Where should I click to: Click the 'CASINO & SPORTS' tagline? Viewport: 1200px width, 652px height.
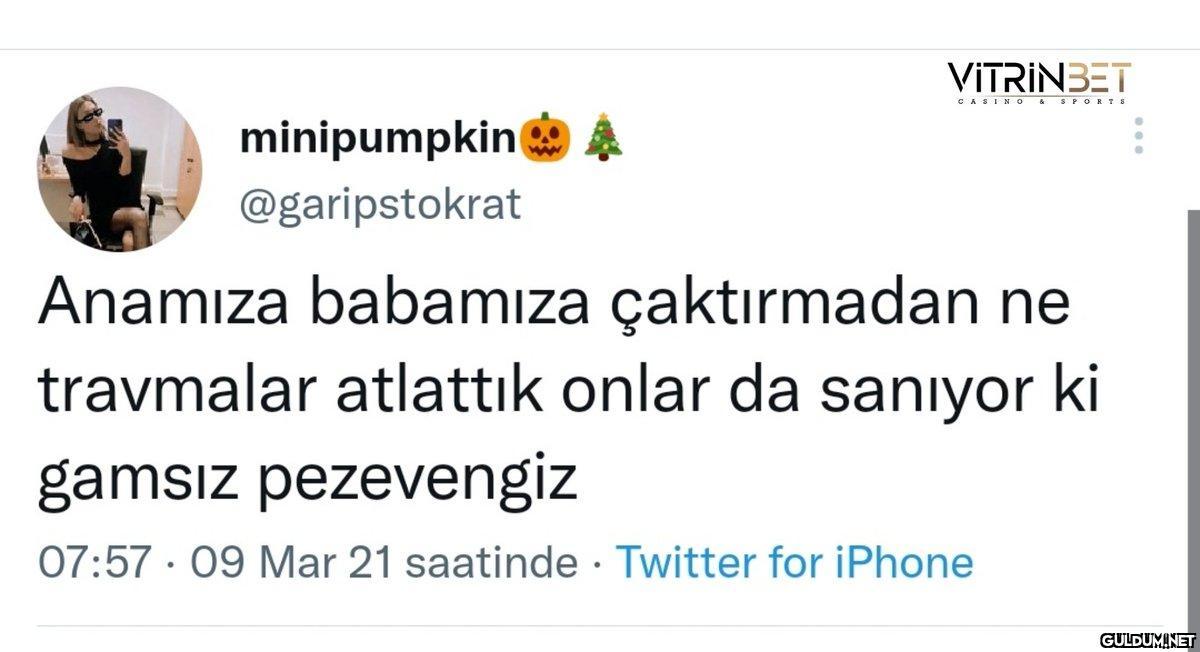point(1041,101)
